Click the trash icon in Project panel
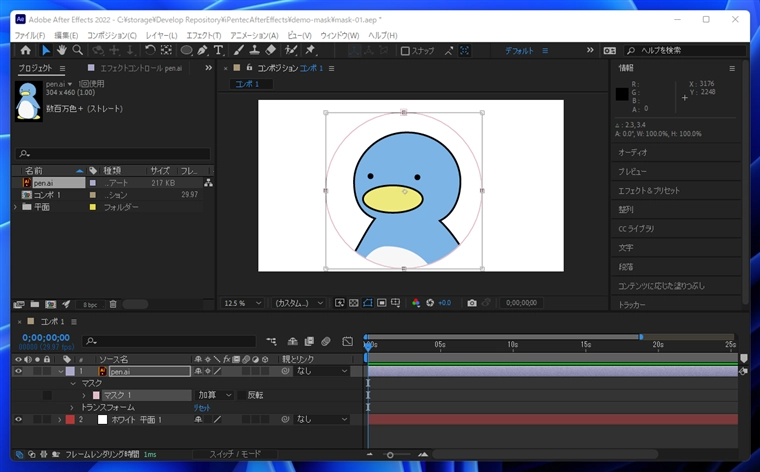Image resolution: width=760 pixels, height=472 pixels. coord(113,304)
